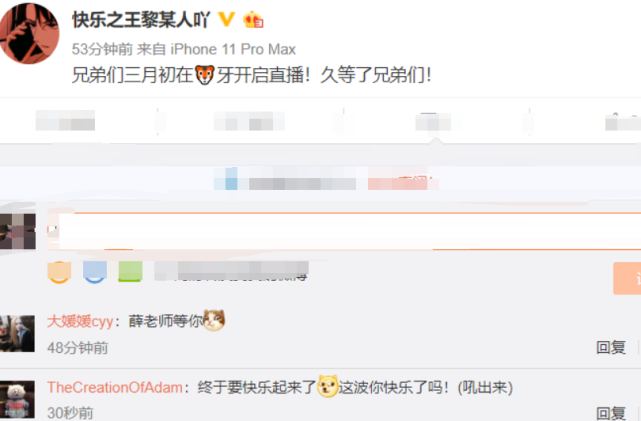Click 回复 on 大媛媛cyy's comment
The width and height of the screenshot is (641, 421).
click(611, 347)
